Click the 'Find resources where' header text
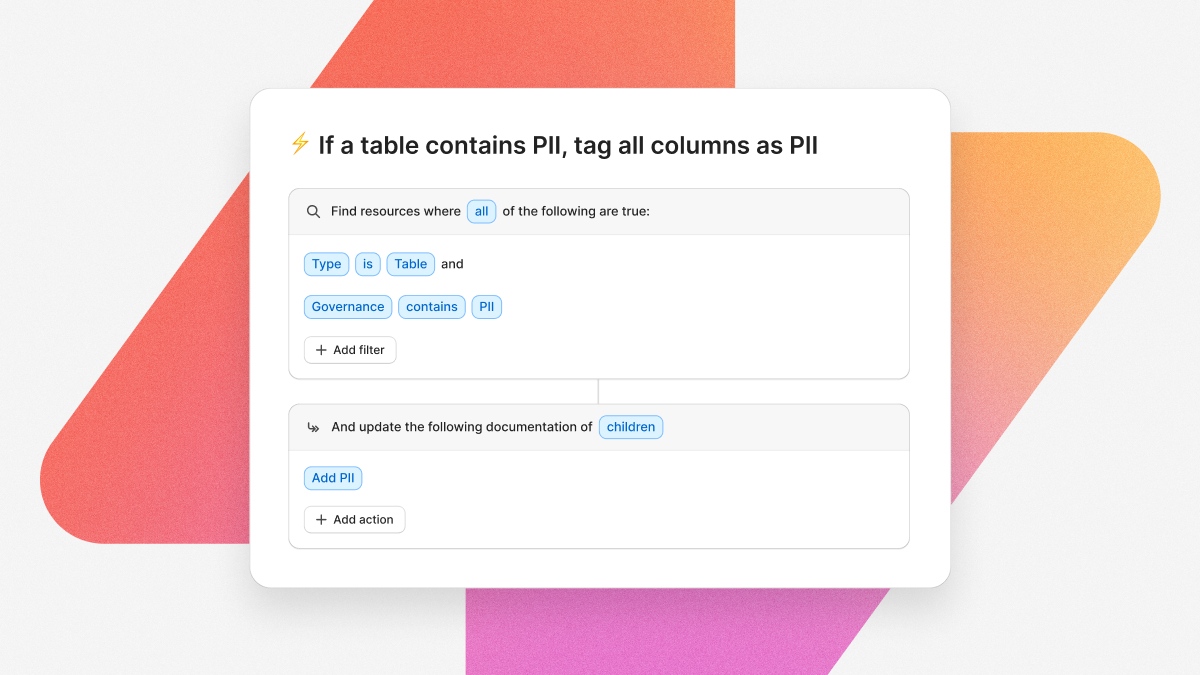The image size is (1200, 675). point(396,212)
